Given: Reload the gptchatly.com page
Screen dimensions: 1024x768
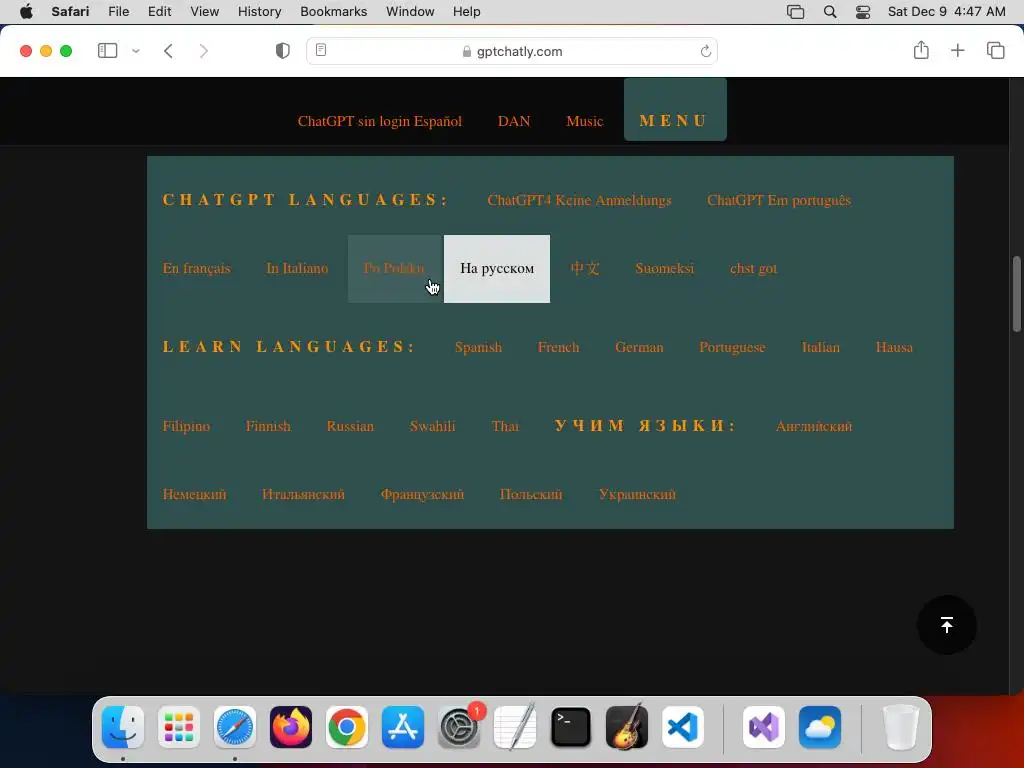Looking at the screenshot, I should 705,51.
